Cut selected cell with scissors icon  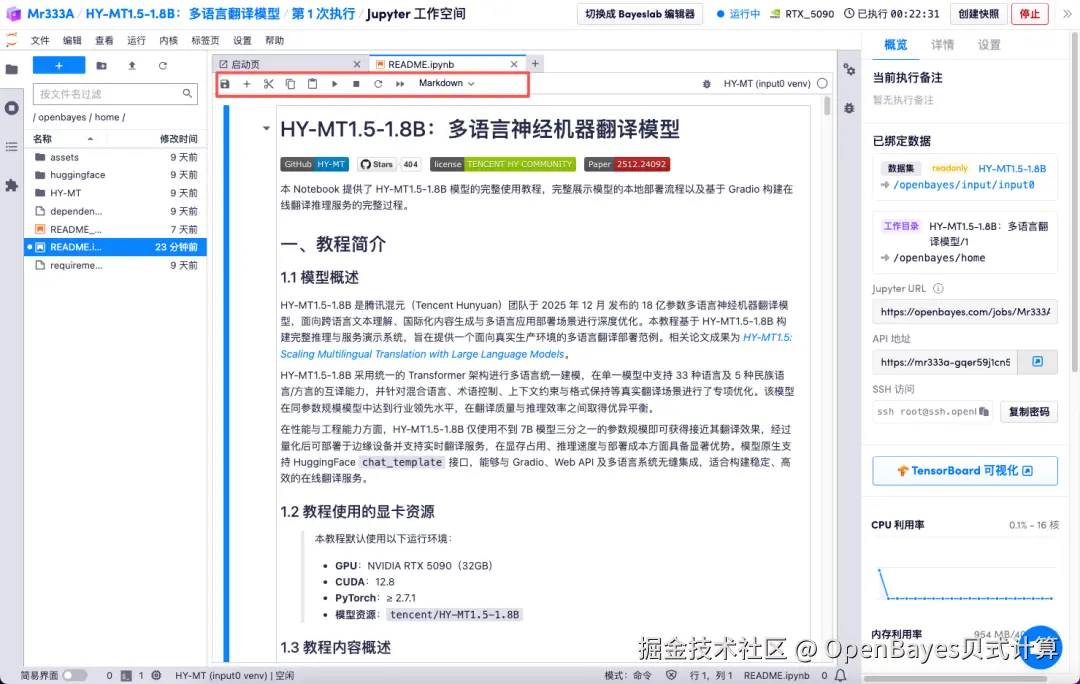coord(269,84)
